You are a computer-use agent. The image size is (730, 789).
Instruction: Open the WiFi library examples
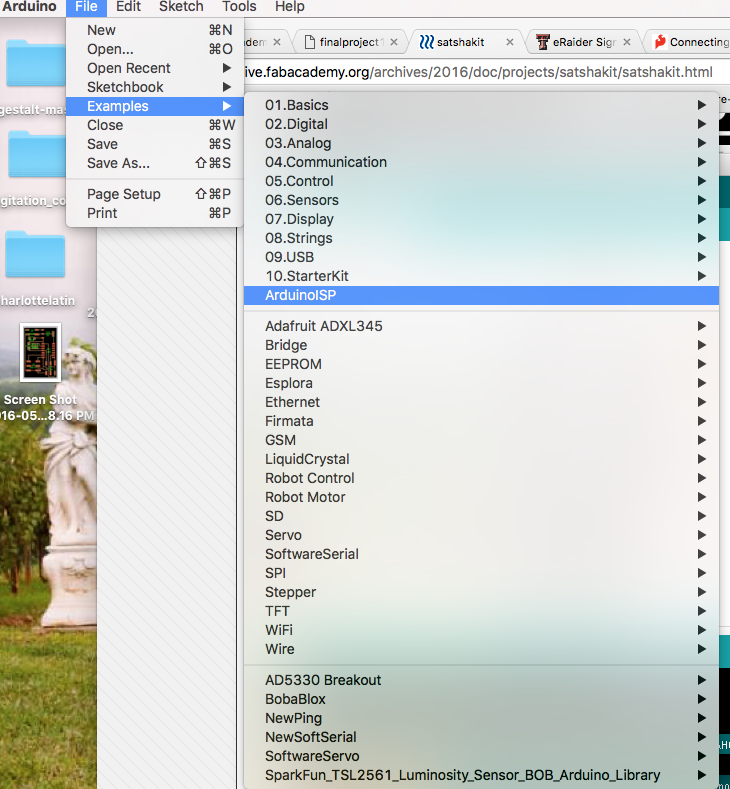click(481, 630)
